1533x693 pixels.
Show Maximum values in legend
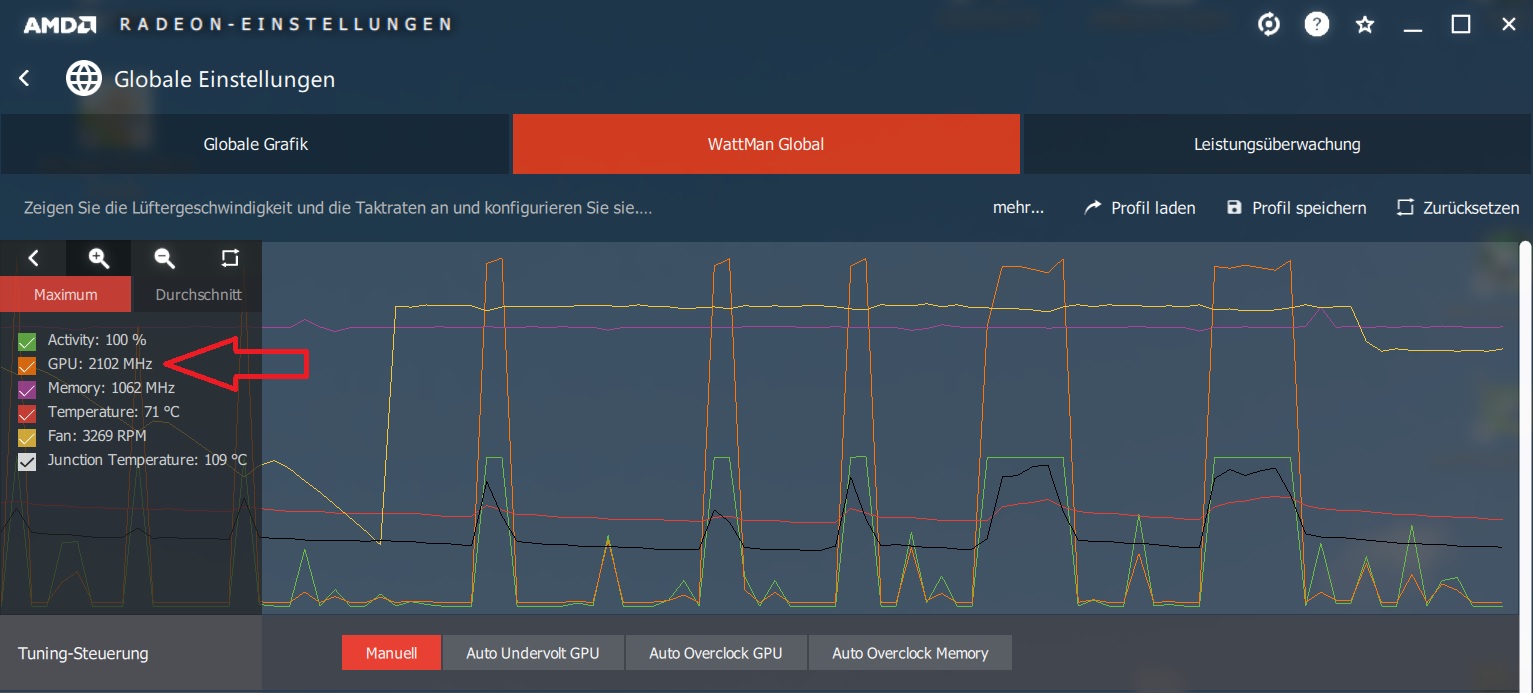click(x=65, y=294)
